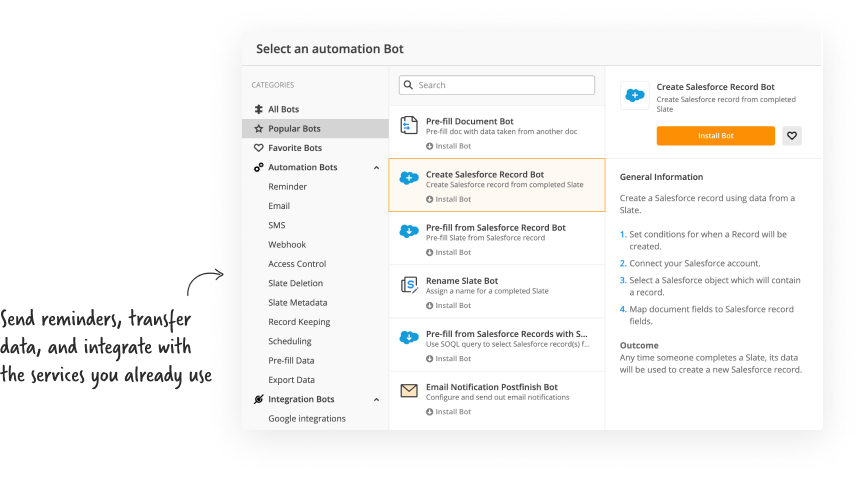Image resolution: width=863 pixels, height=478 pixels.
Task: Choose the Access Control subcategory
Action: point(297,264)
